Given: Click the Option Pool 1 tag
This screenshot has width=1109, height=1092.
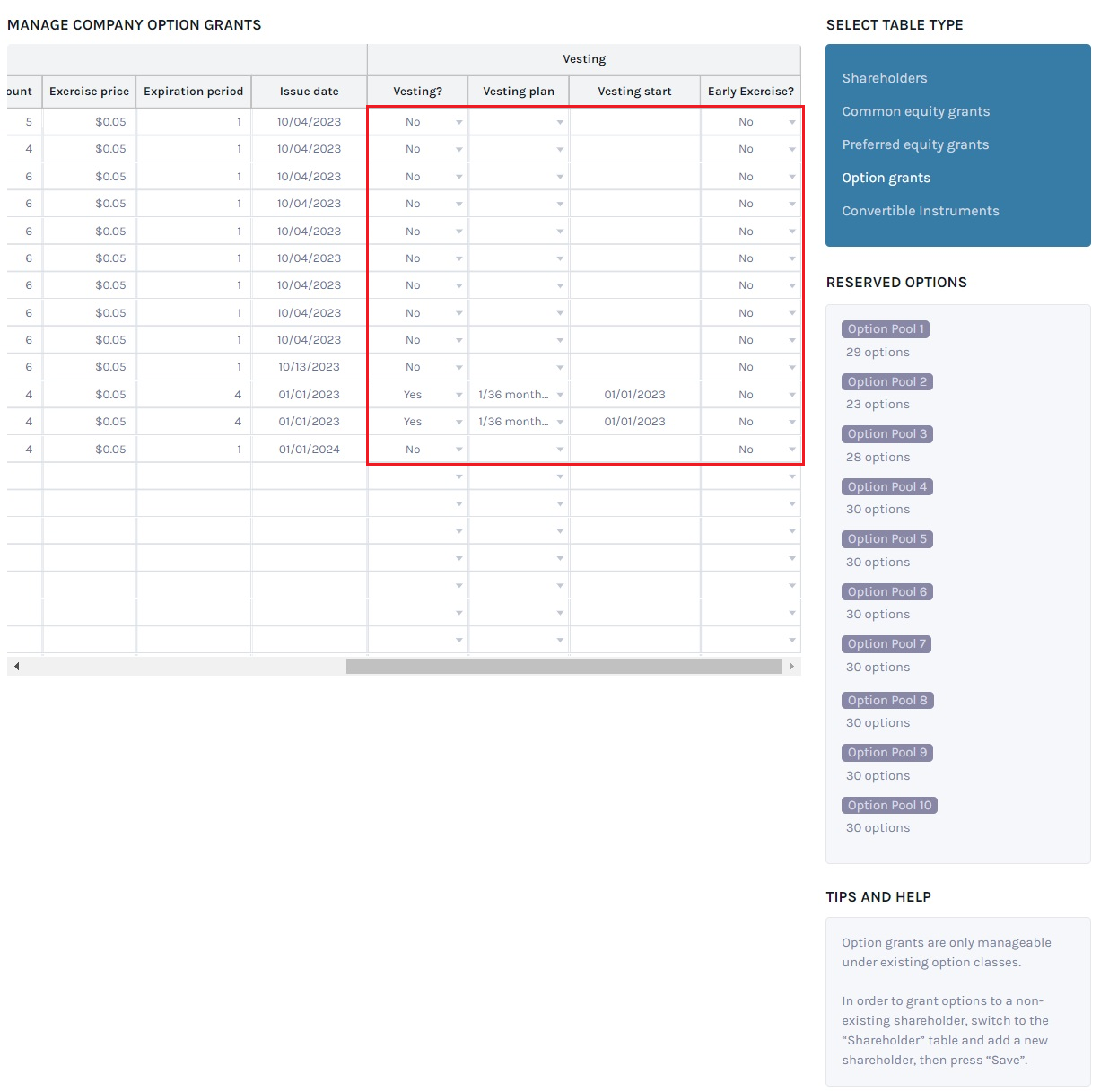Looking at the screenshot, I should [886, 329].
